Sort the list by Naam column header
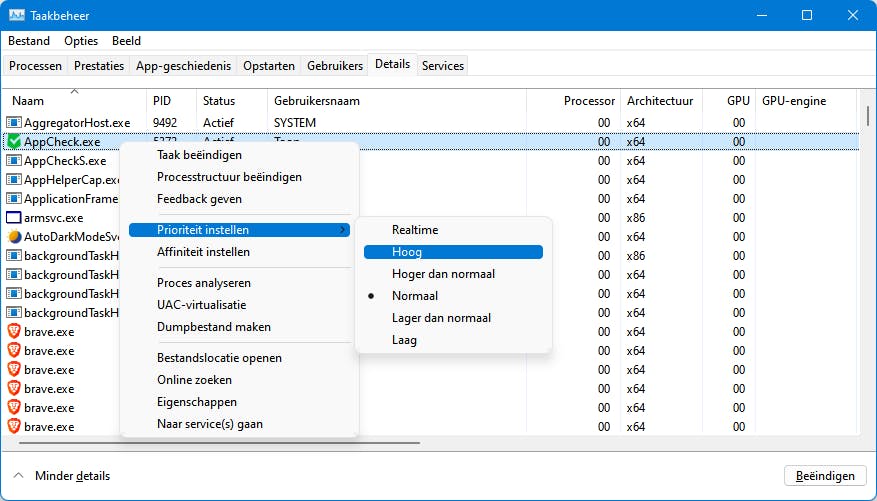The image size is (877, 501). [x=29, y=101]
